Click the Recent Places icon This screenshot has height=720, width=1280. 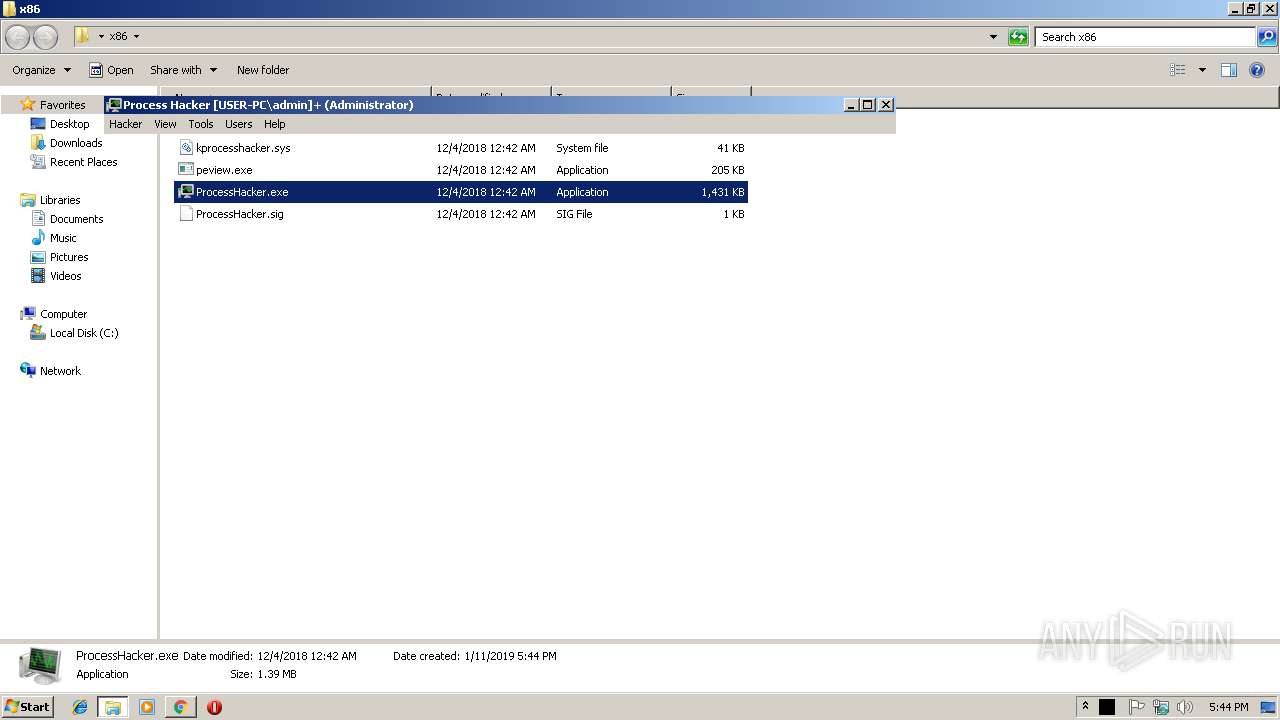(x=38, y=162)
